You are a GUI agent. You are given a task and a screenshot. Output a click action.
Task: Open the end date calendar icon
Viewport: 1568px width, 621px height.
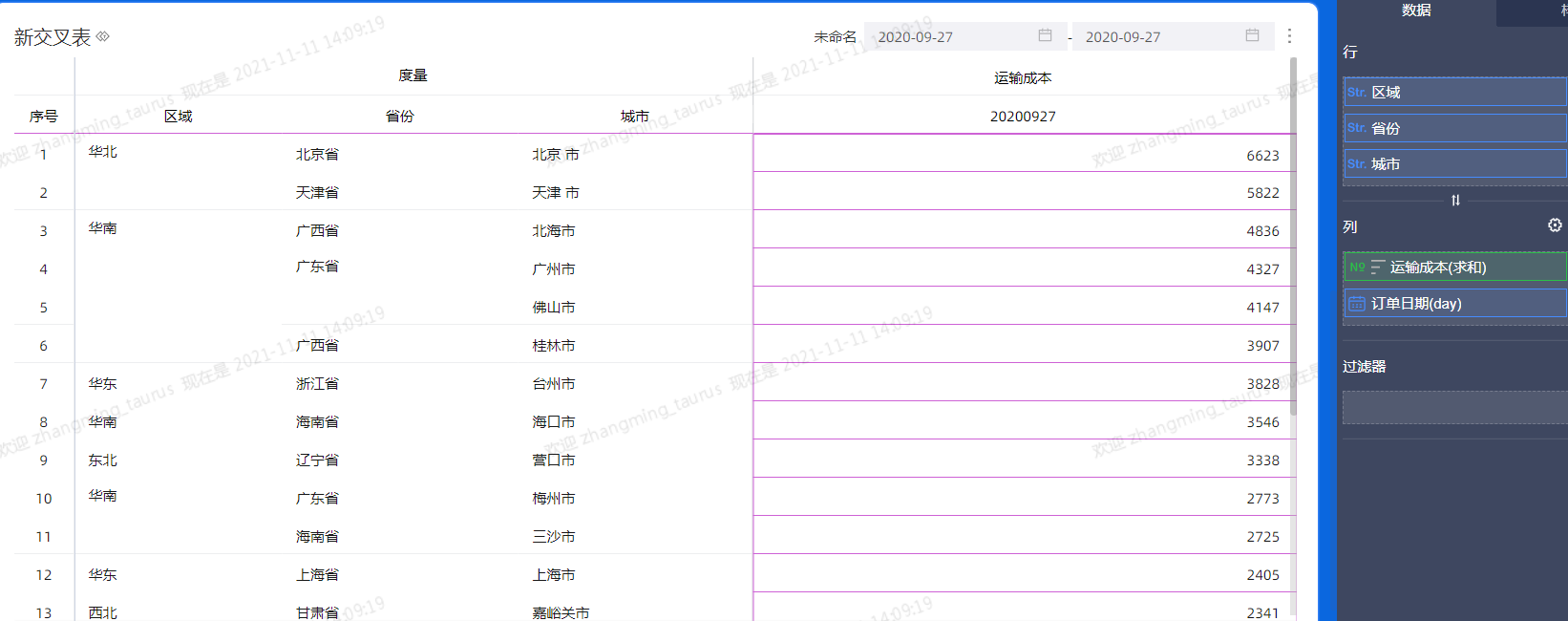(1252, 35)
